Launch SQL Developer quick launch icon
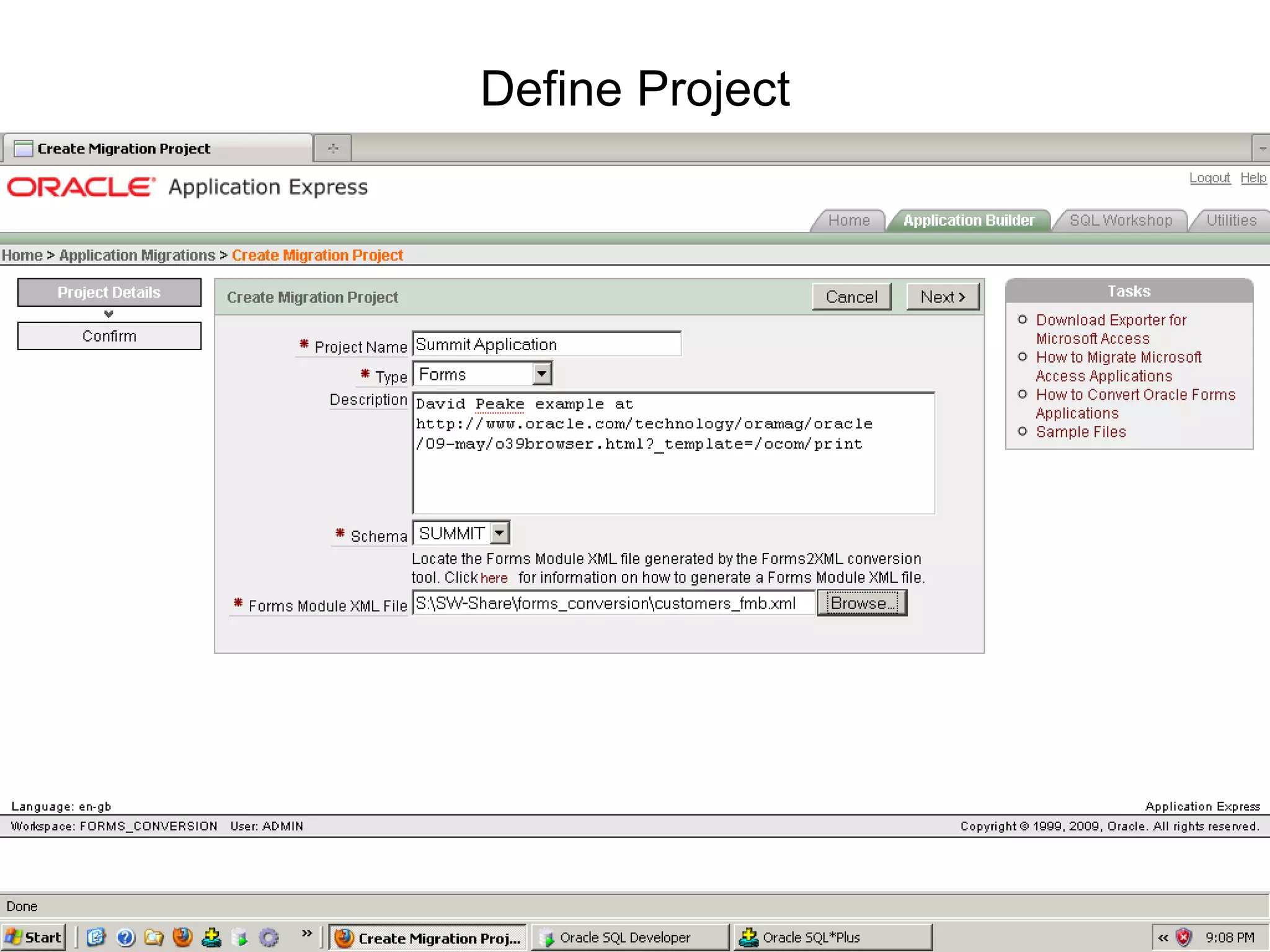This screenshot has height=952, width=1270. tap(240, 938)
